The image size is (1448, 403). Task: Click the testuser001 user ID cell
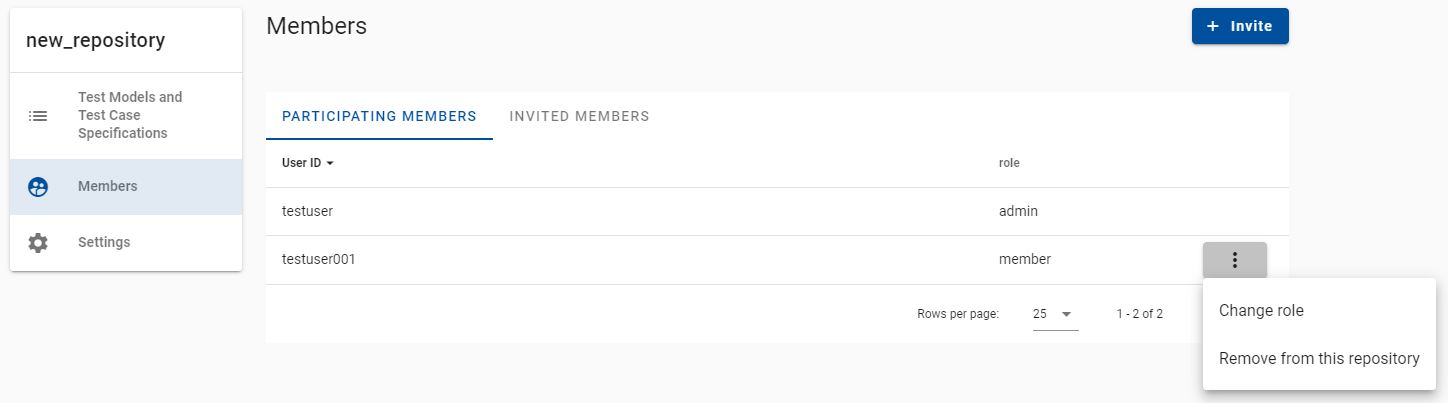pyautogui.click(x=319, y=260)
